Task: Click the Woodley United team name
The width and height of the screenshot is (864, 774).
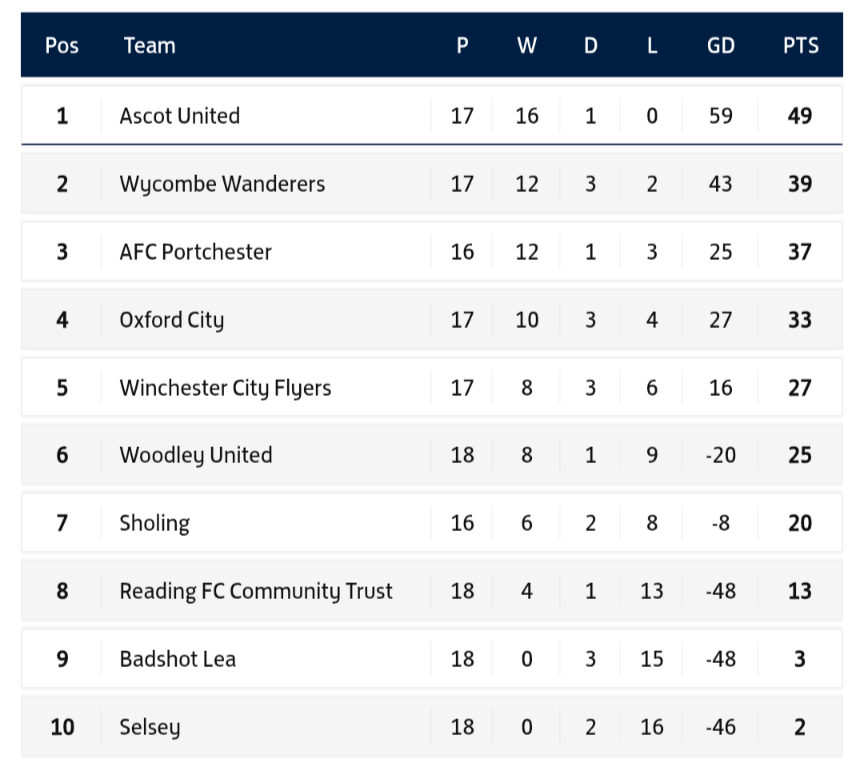Action: pyautogui.click(x=196, y=456)
